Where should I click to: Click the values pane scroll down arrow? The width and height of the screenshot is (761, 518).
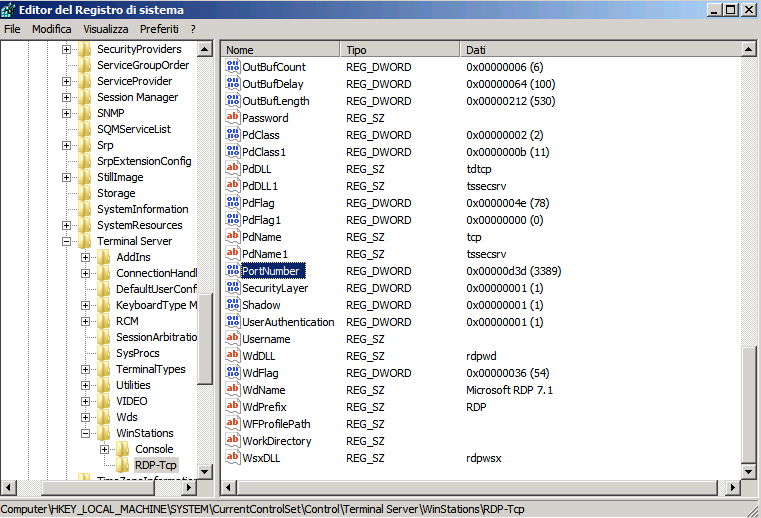click(750, 471)
